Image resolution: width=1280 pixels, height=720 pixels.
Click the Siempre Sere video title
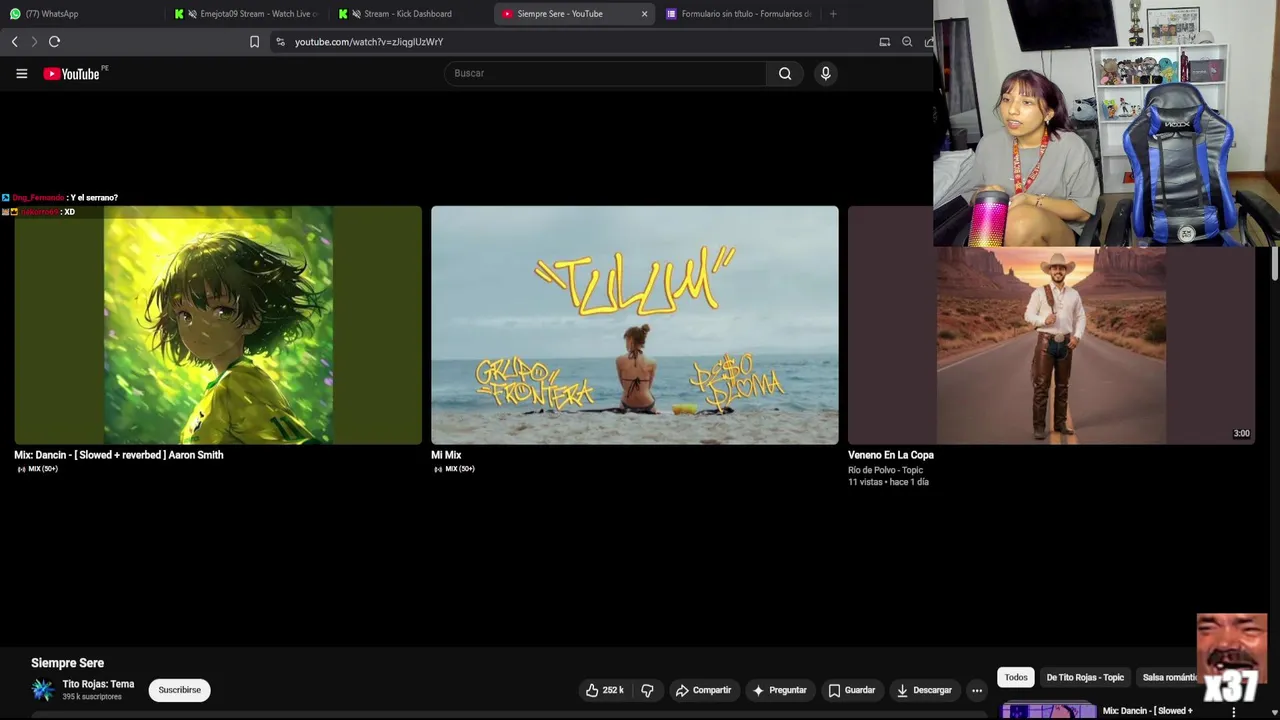[x=67, y=663]
